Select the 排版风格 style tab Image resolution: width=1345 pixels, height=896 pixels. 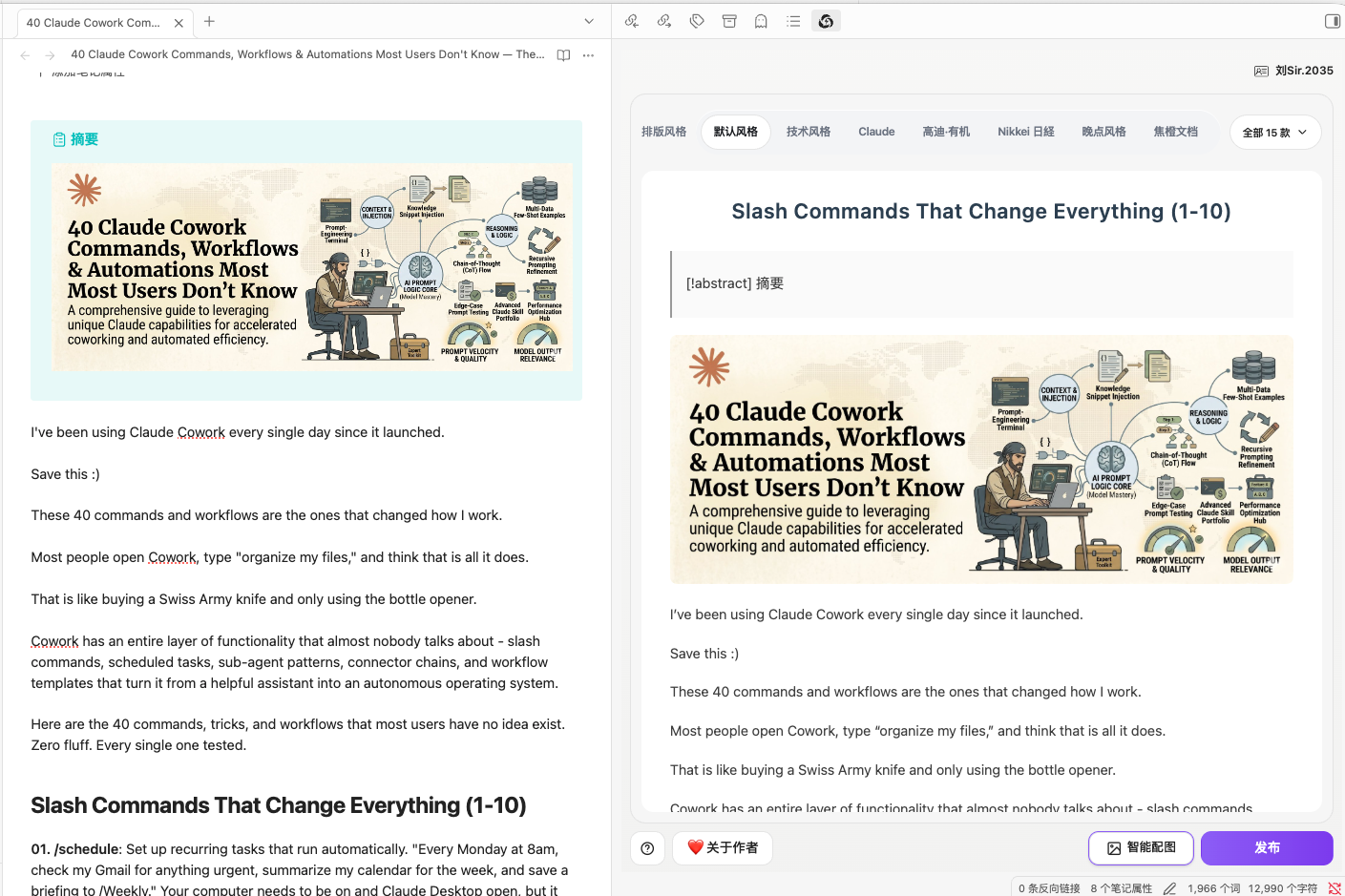pos(663,132)
